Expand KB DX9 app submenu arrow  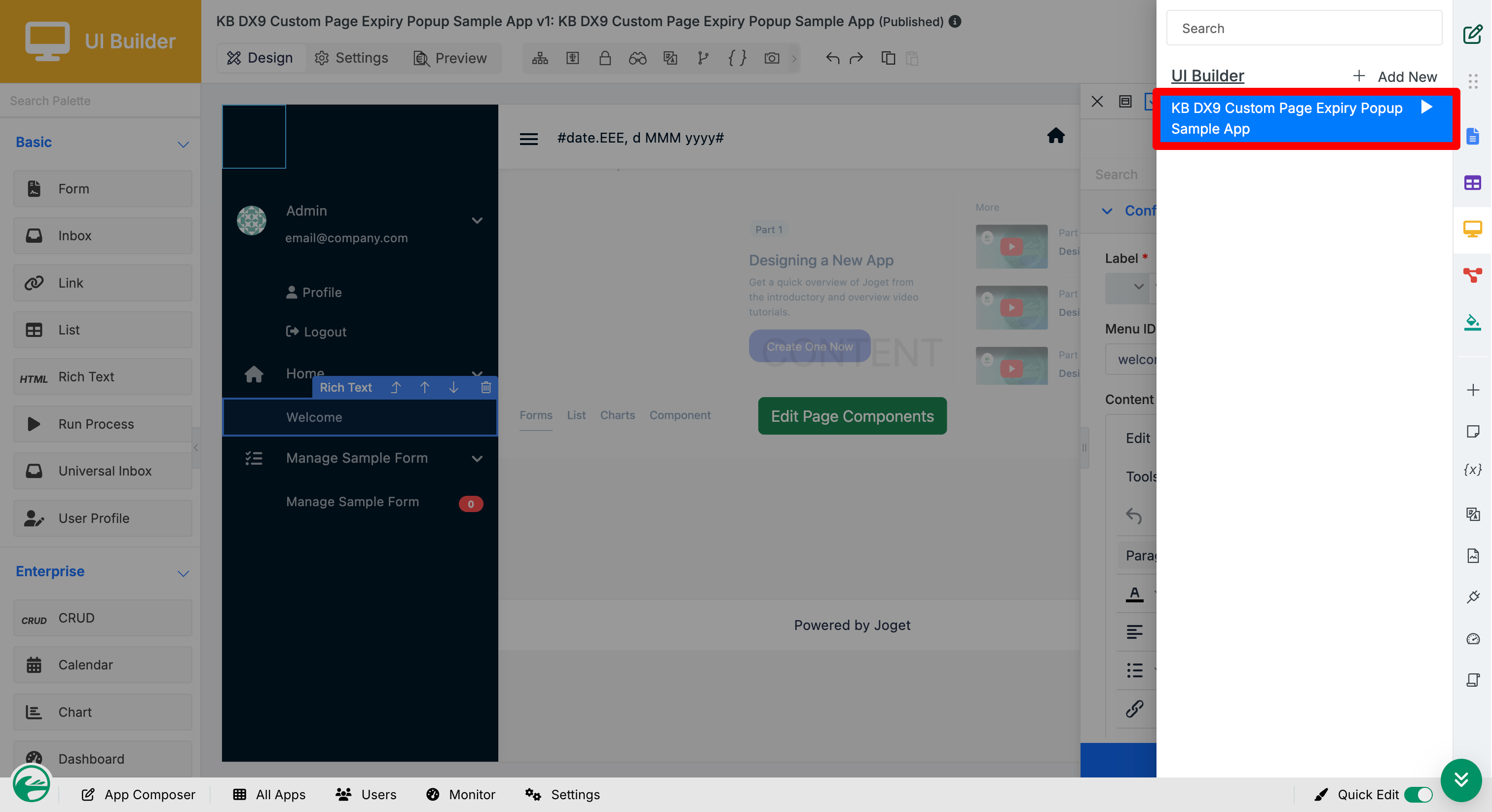1426,107
